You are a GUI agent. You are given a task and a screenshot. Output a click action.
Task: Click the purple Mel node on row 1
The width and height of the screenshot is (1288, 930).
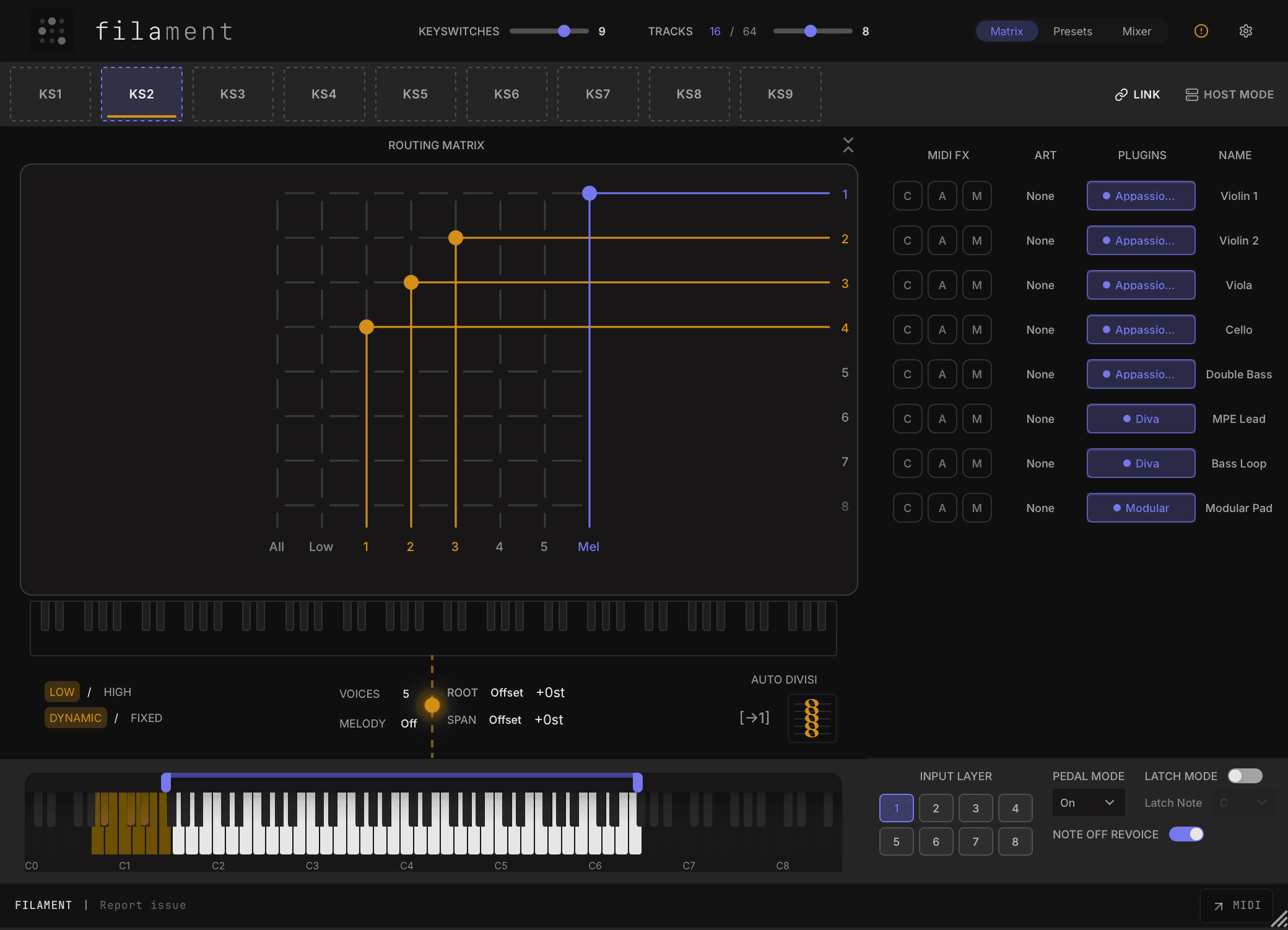coord(590,193)
